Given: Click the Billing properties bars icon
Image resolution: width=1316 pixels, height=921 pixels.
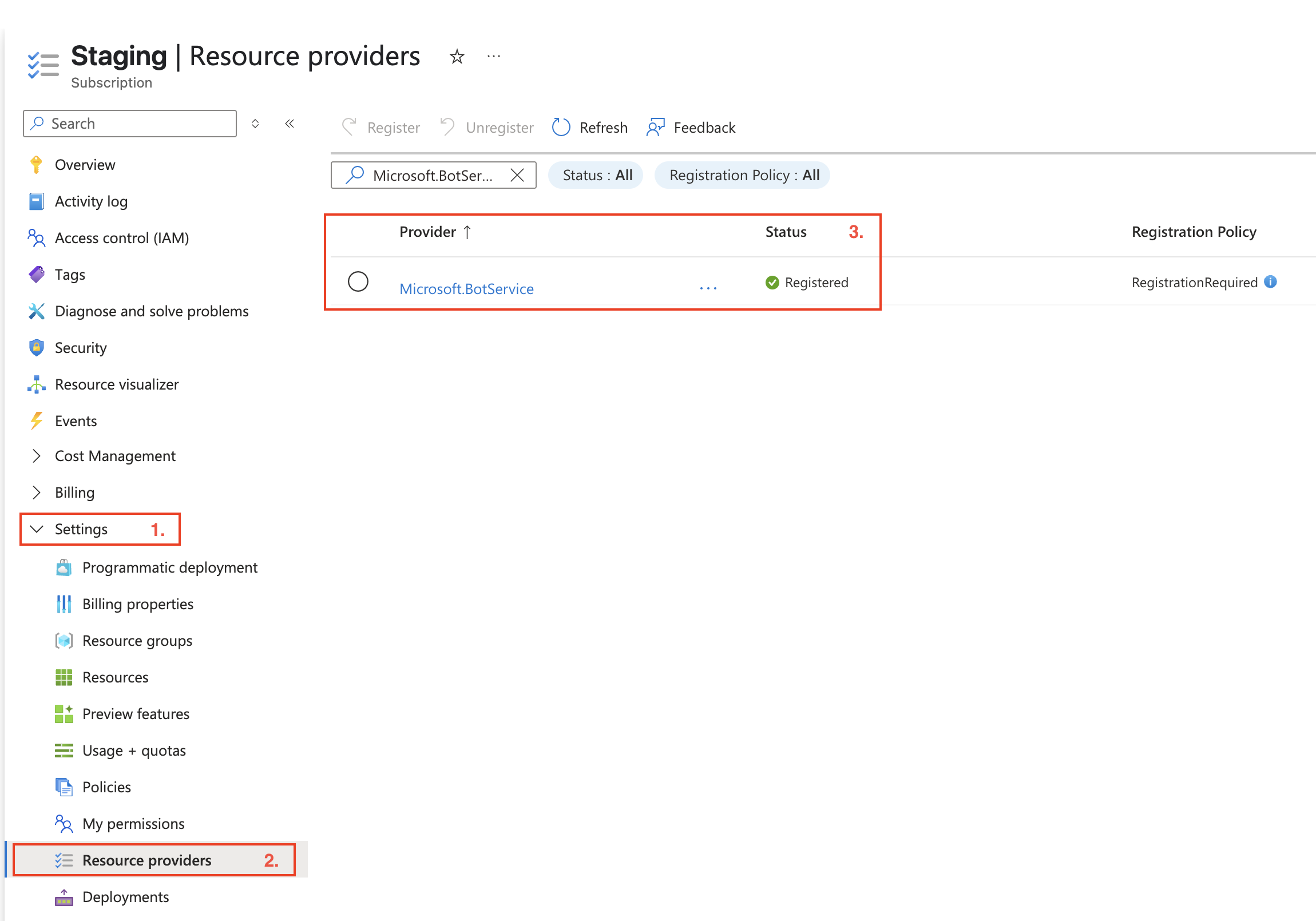Looking at the screenshot, I should (x=64, y=604).
